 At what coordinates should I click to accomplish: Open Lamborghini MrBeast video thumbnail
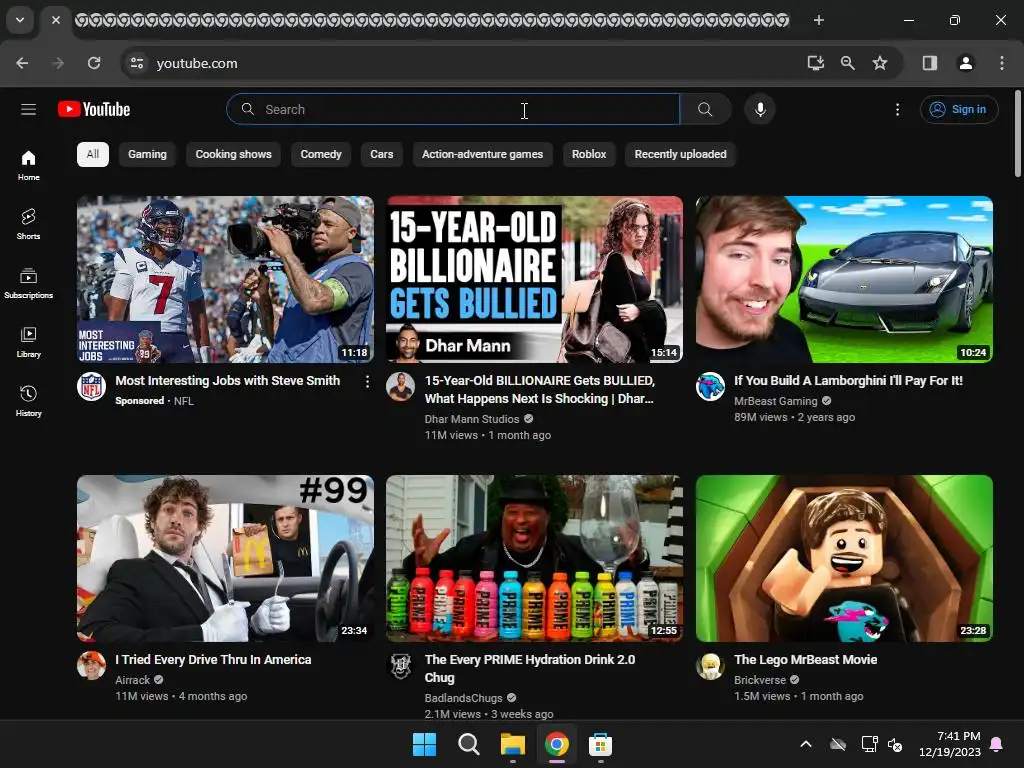(x=844, y=280)
